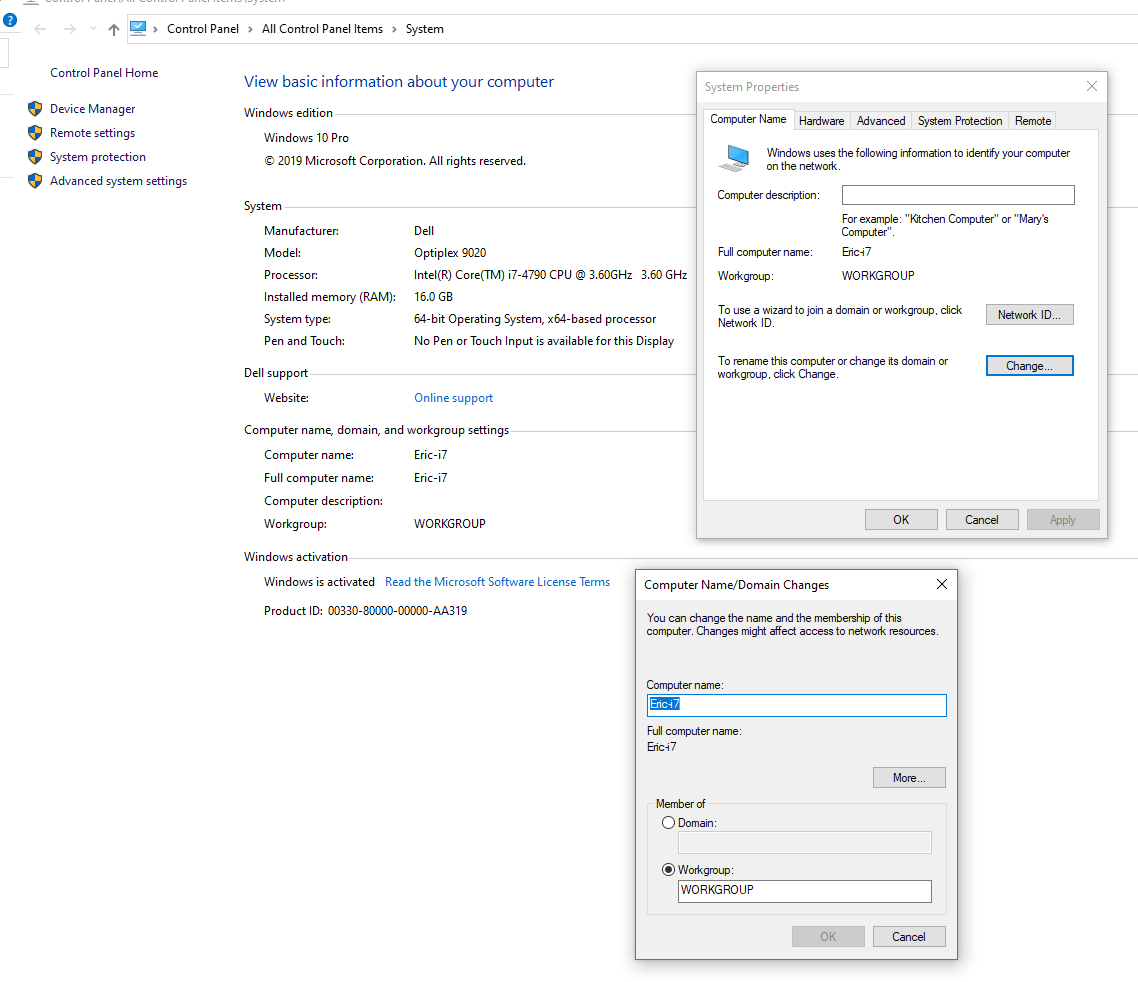Expand the chevron after Control Panel breadcrumb
This screenshot has width=1138, height=982.
click(250, 29)
